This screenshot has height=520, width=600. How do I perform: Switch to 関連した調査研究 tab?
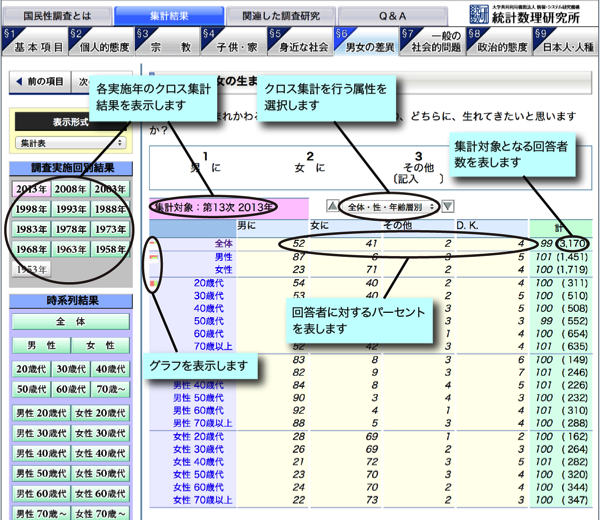[281, 16]
